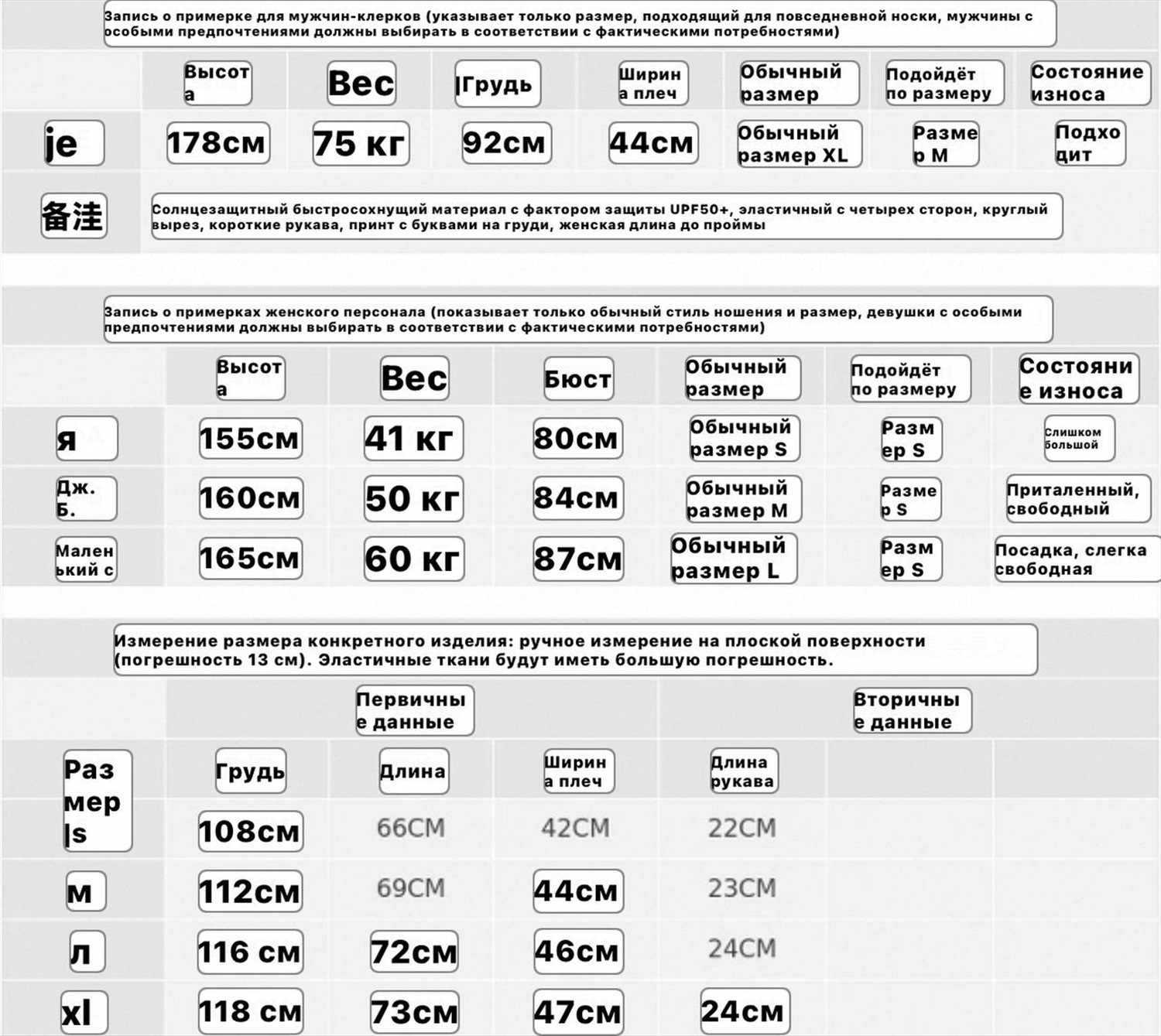Click the '72см' length value
Image resolution: width=1161 pixels, height=1036 pixels.
[x=414, y=952]
